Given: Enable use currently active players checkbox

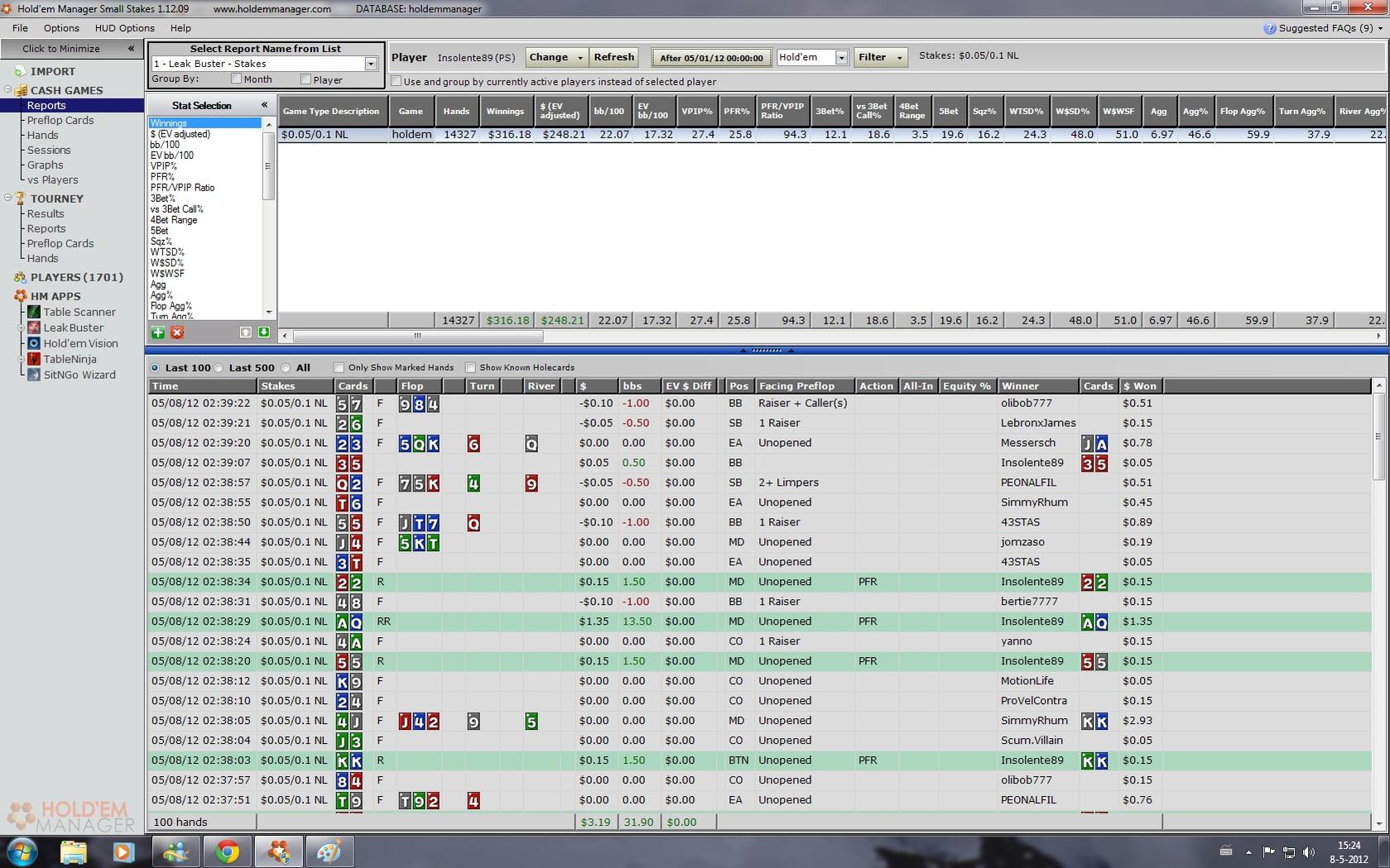Looking at the screenshot, I should coord(396,81).
